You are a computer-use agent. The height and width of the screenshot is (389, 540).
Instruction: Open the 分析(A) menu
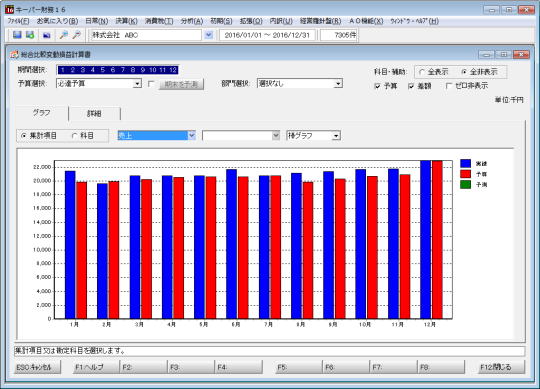coord(192,21)
